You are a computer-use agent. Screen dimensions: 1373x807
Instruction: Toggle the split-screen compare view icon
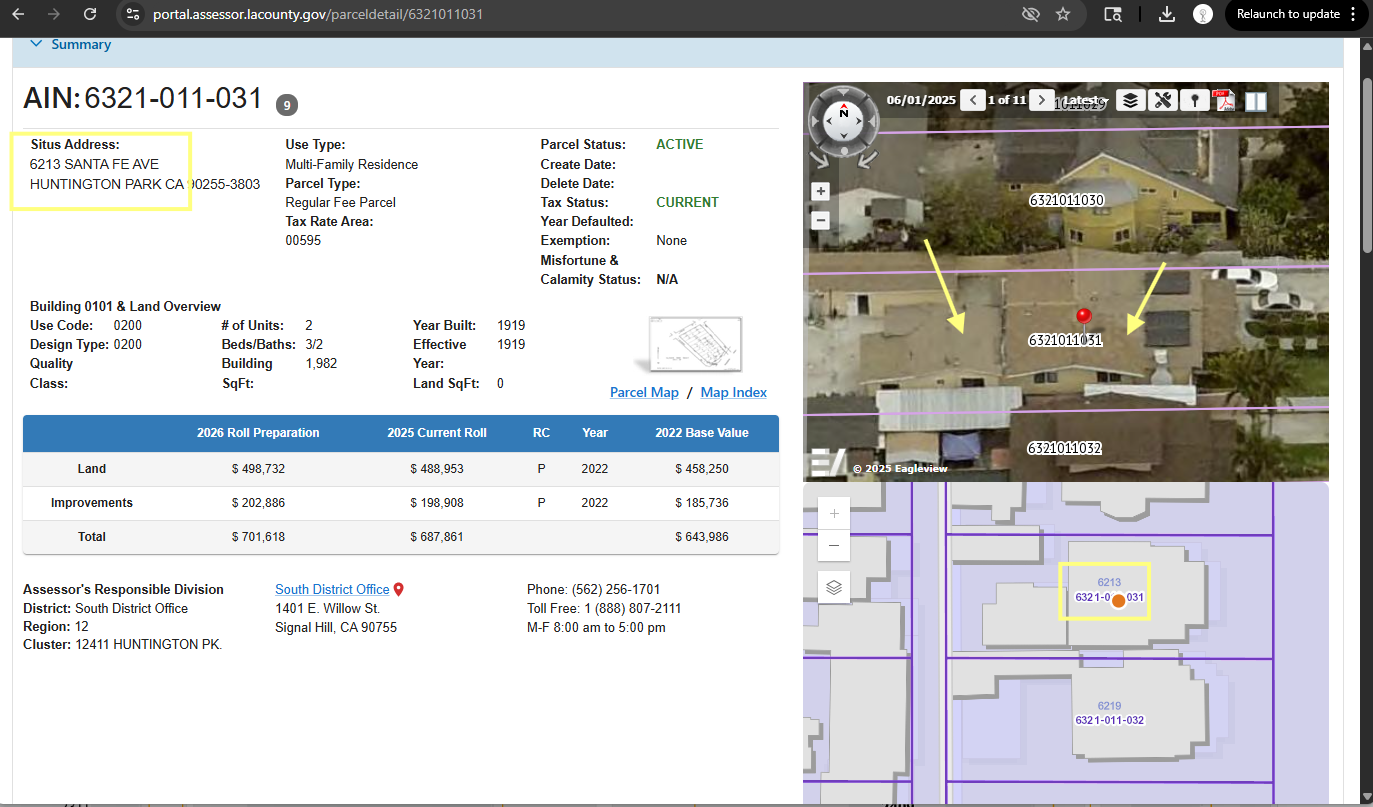pyautogui.click(x=1255, y=100)
